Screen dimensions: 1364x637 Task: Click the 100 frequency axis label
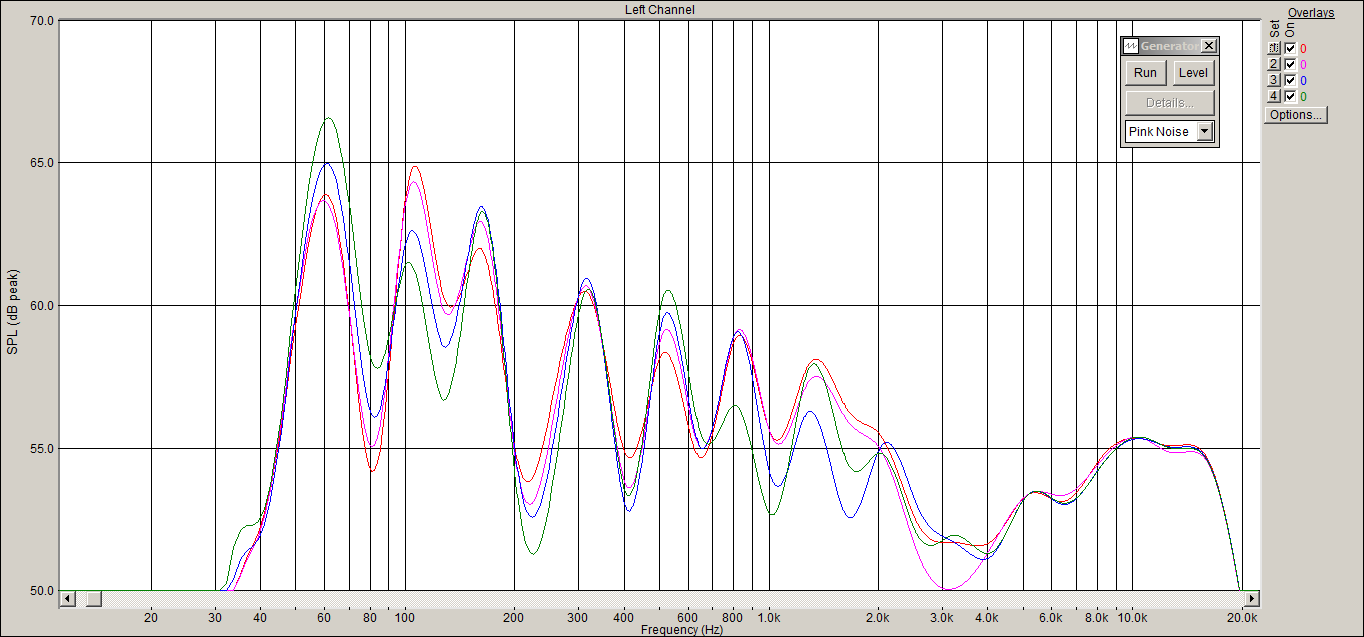tap(405, 618)
